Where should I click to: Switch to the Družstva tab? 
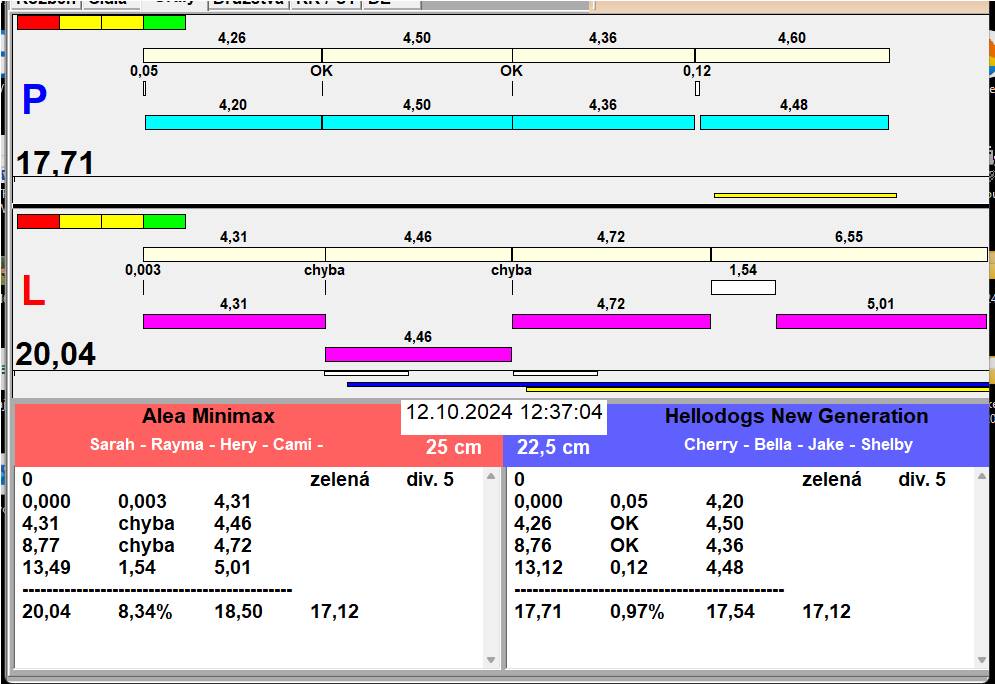coord(248,3)
